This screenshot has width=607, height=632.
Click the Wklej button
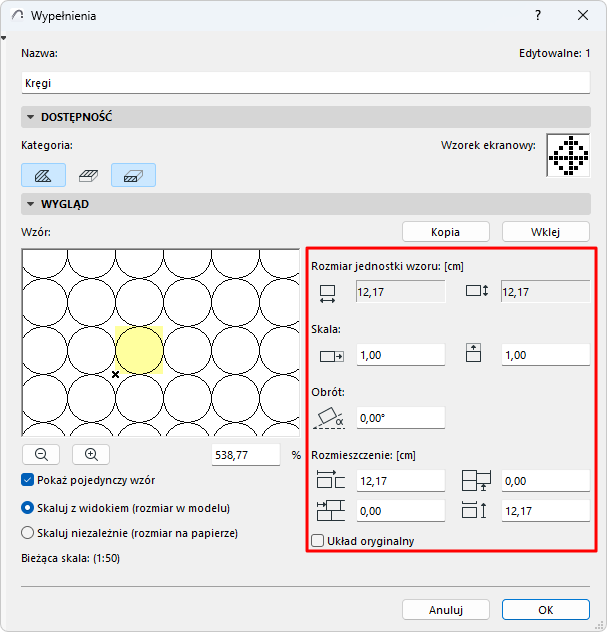coord(546,232)
